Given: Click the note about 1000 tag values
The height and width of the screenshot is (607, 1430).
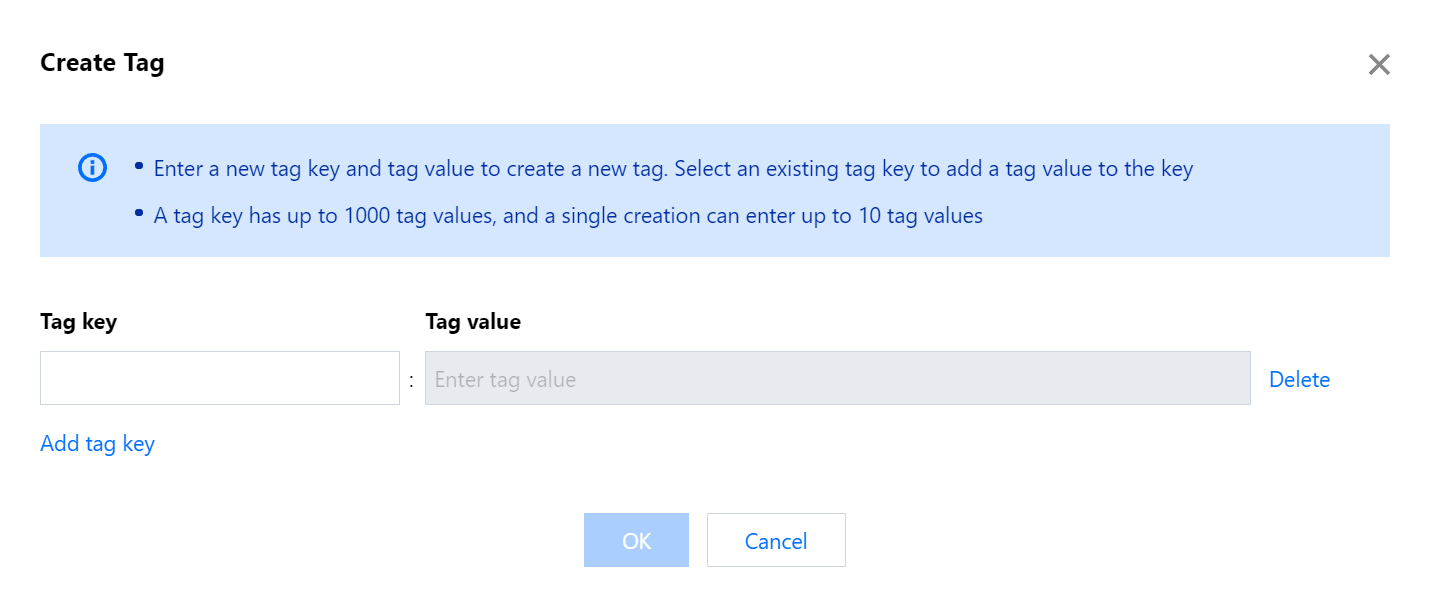Looking at the screenshot, I should click(x=568, y=215).
